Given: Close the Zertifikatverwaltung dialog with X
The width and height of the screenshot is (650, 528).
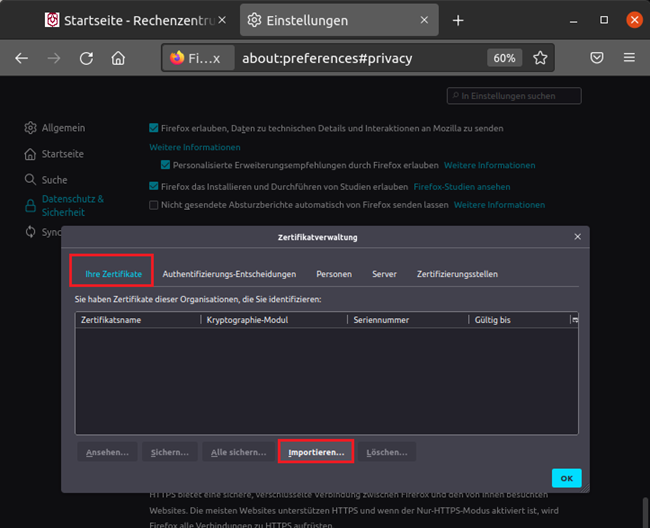Looking at the screenshot, I should [x=577, y=237].
